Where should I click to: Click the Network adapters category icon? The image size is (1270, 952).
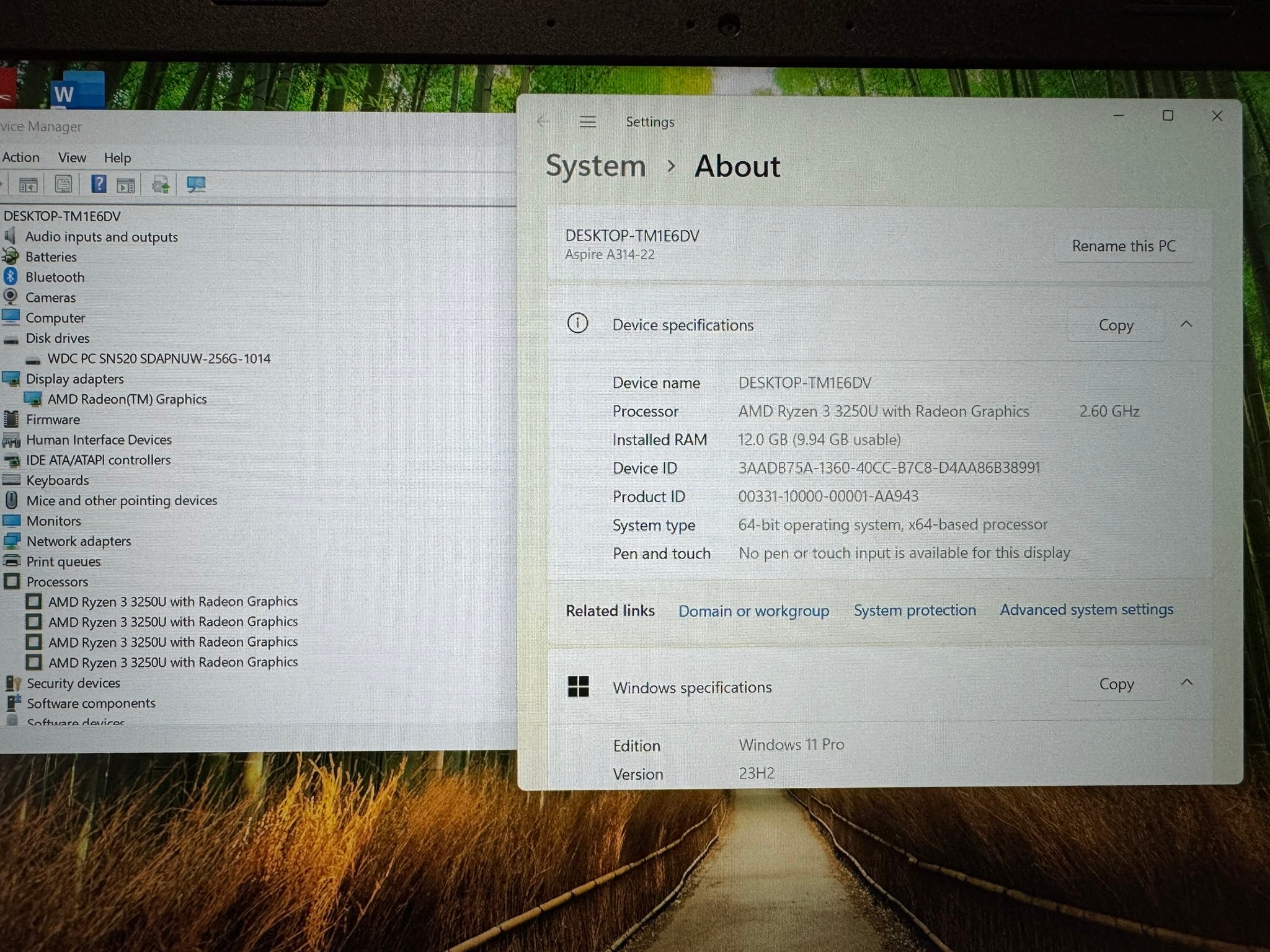12,541
